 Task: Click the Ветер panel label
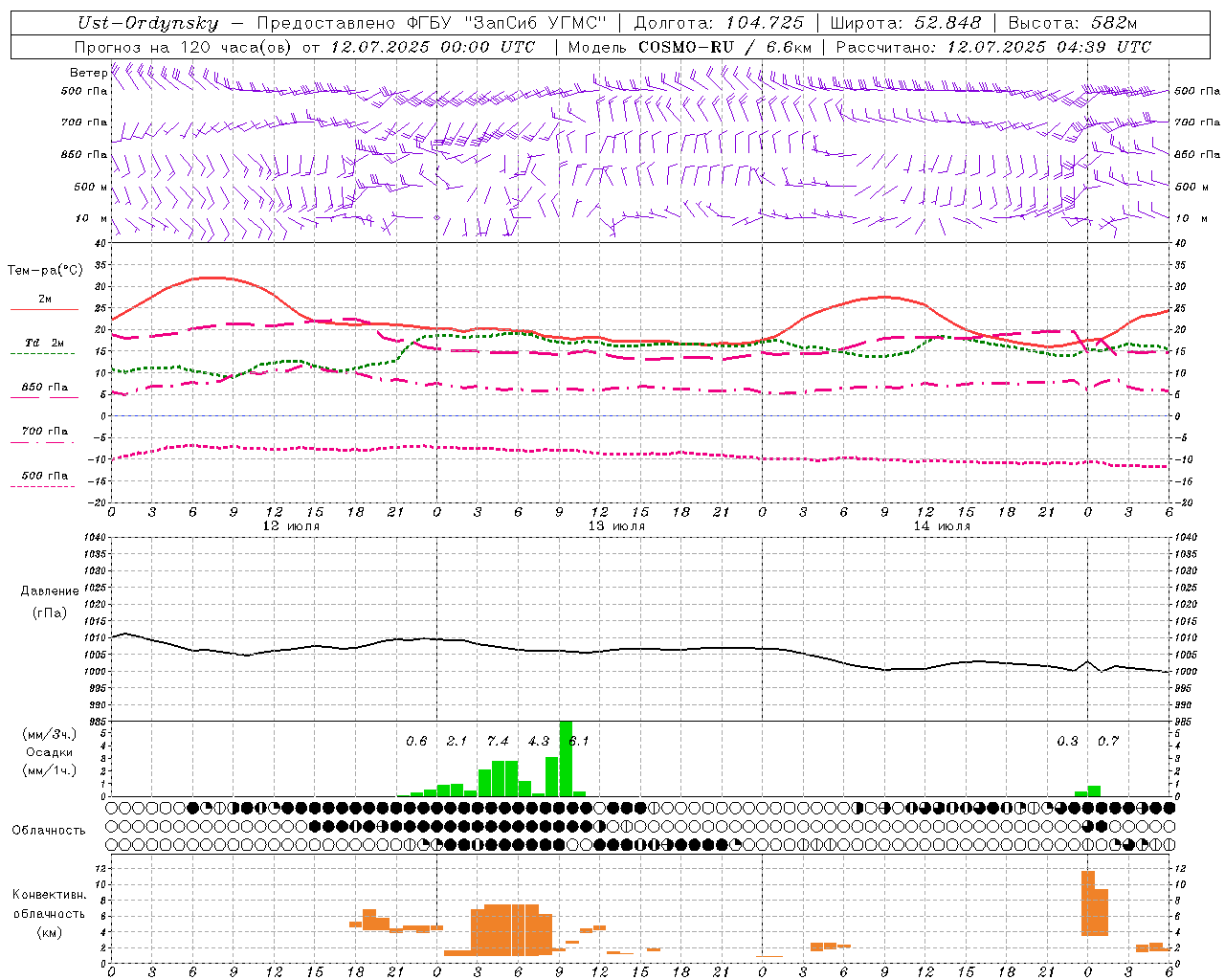point(88,73)
